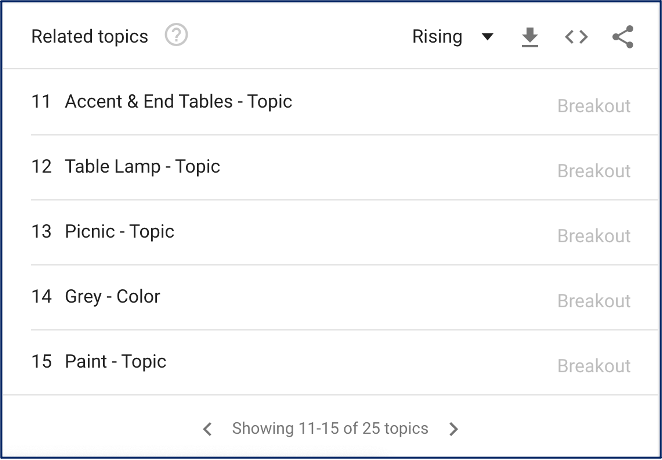This screenshot has width=662, height=460.
Task: Download related topics as CSV
Action: tap(529, 37)
